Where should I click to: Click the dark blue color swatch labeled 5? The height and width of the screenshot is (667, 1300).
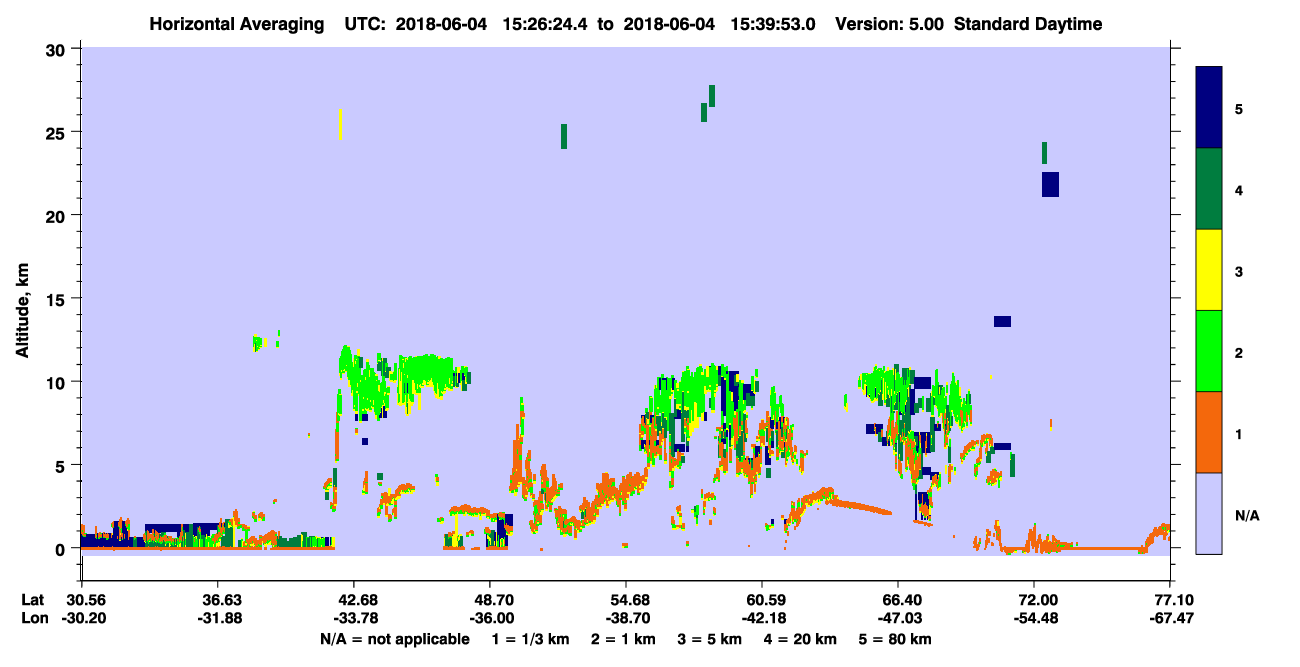click(x=1209, y=108)
